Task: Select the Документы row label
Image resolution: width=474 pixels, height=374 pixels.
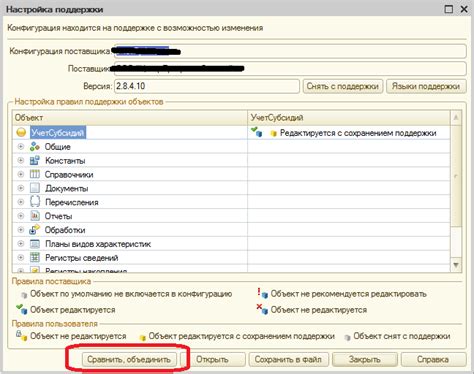Action: [x=67, y=188]
